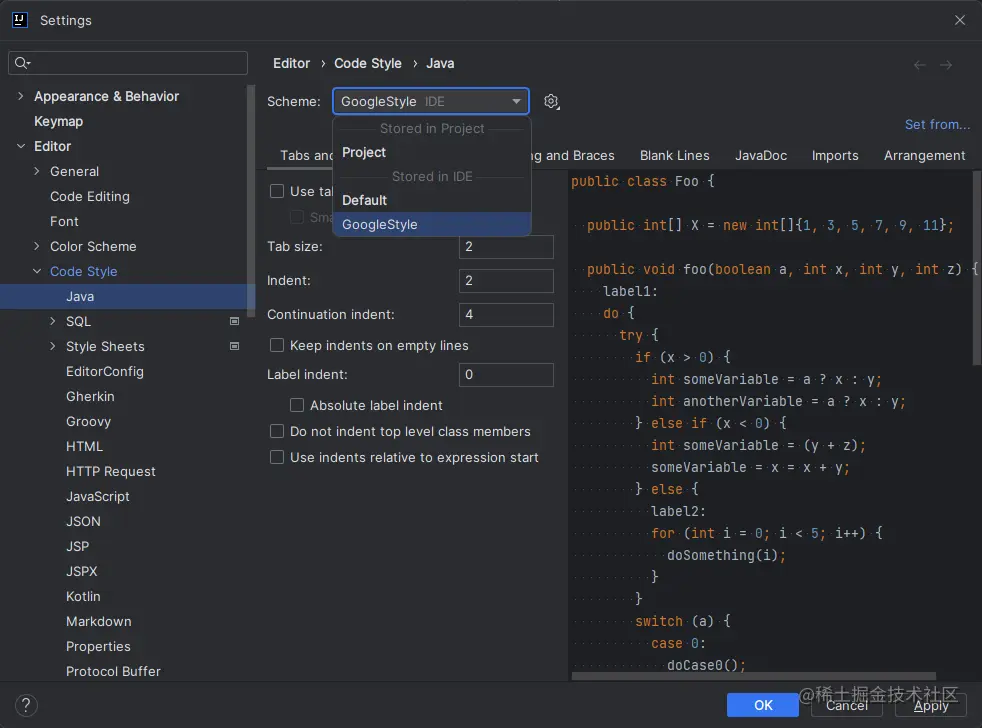Expand the General node
The height and width of the screenshot is (728, 982).
[x=36, y=171]
